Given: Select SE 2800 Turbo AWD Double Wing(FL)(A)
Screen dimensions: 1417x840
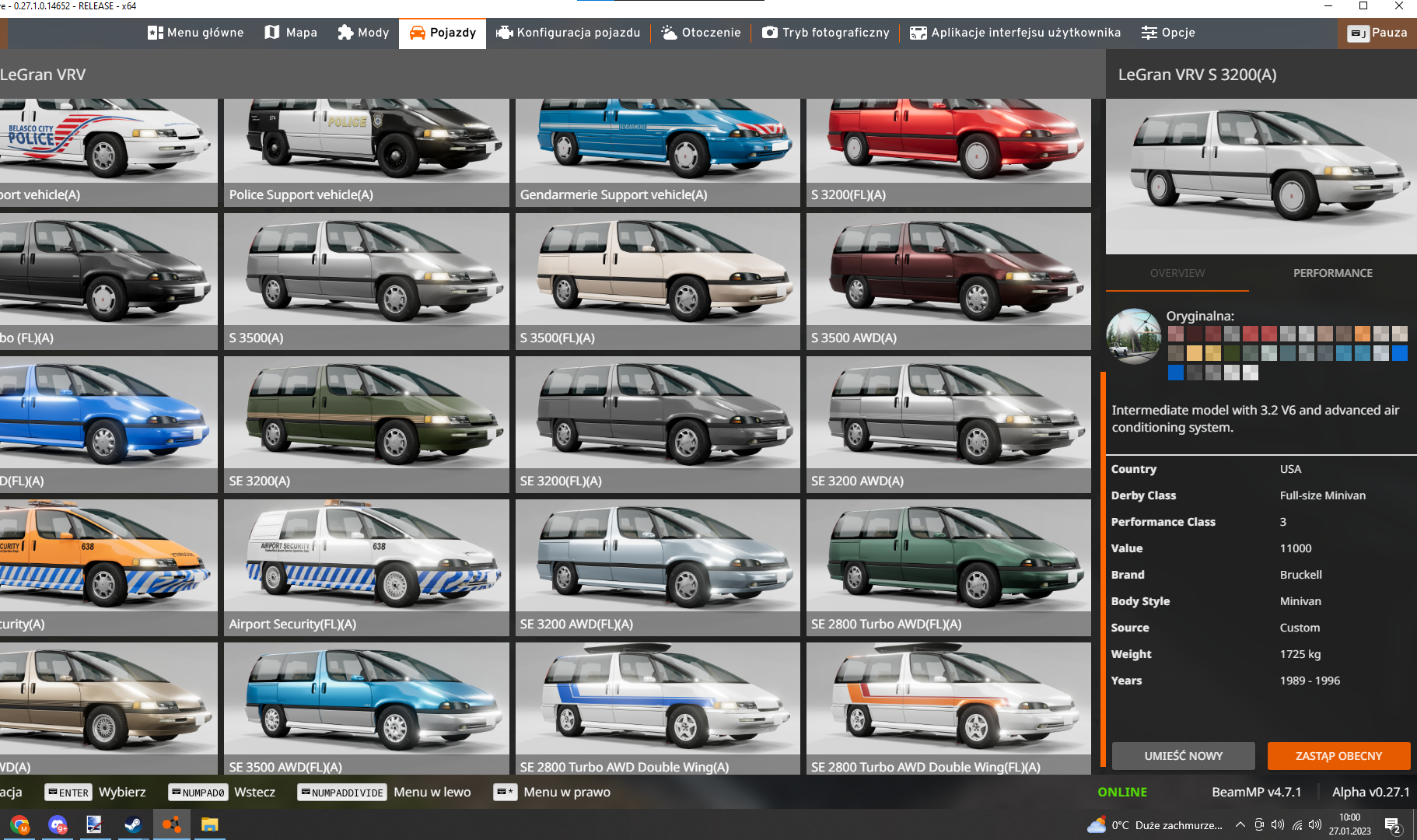Looking at the screenshot, I should [x=949, y=708].
